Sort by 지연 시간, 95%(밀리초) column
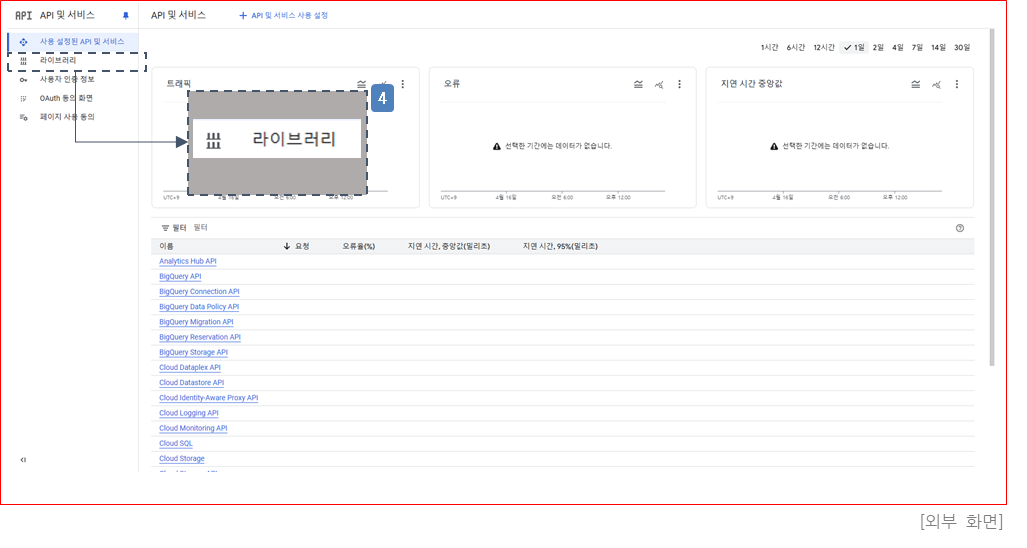Image resolution: width=1027 pixels, height=548 pixels. [x=560, y=246]
